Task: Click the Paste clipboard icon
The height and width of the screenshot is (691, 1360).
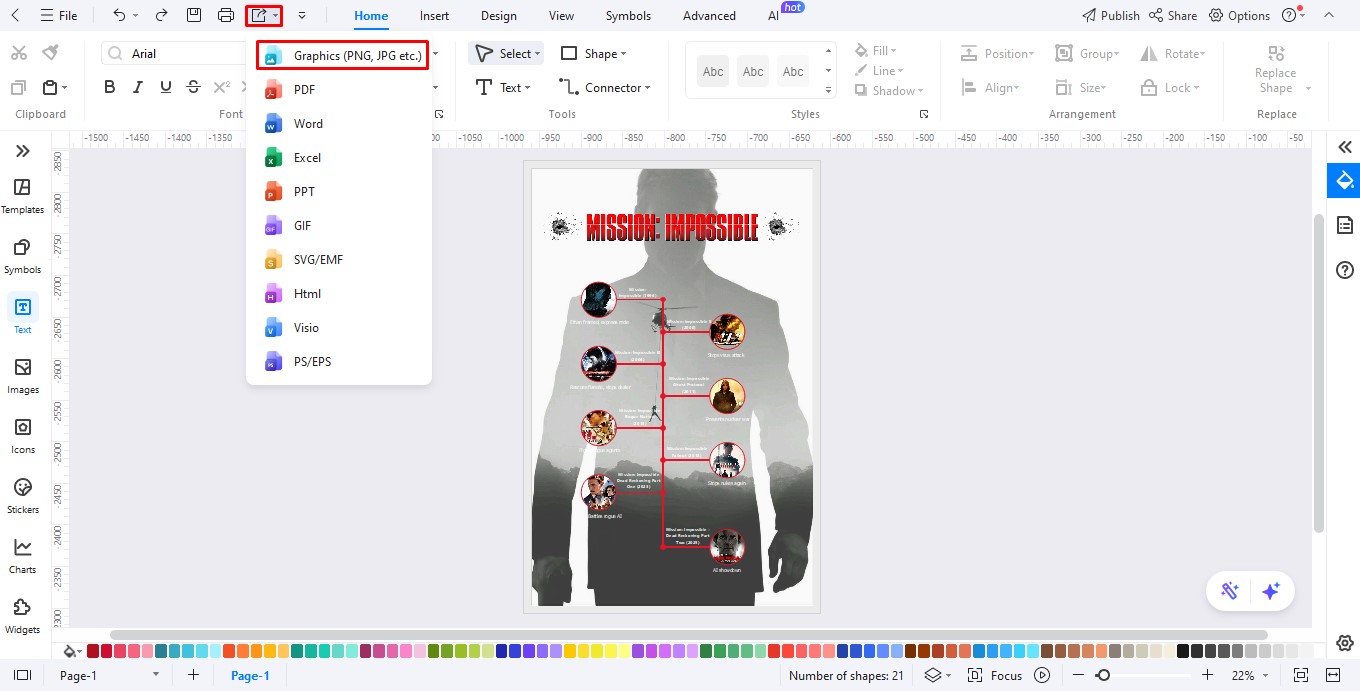Action: (50, 88)
